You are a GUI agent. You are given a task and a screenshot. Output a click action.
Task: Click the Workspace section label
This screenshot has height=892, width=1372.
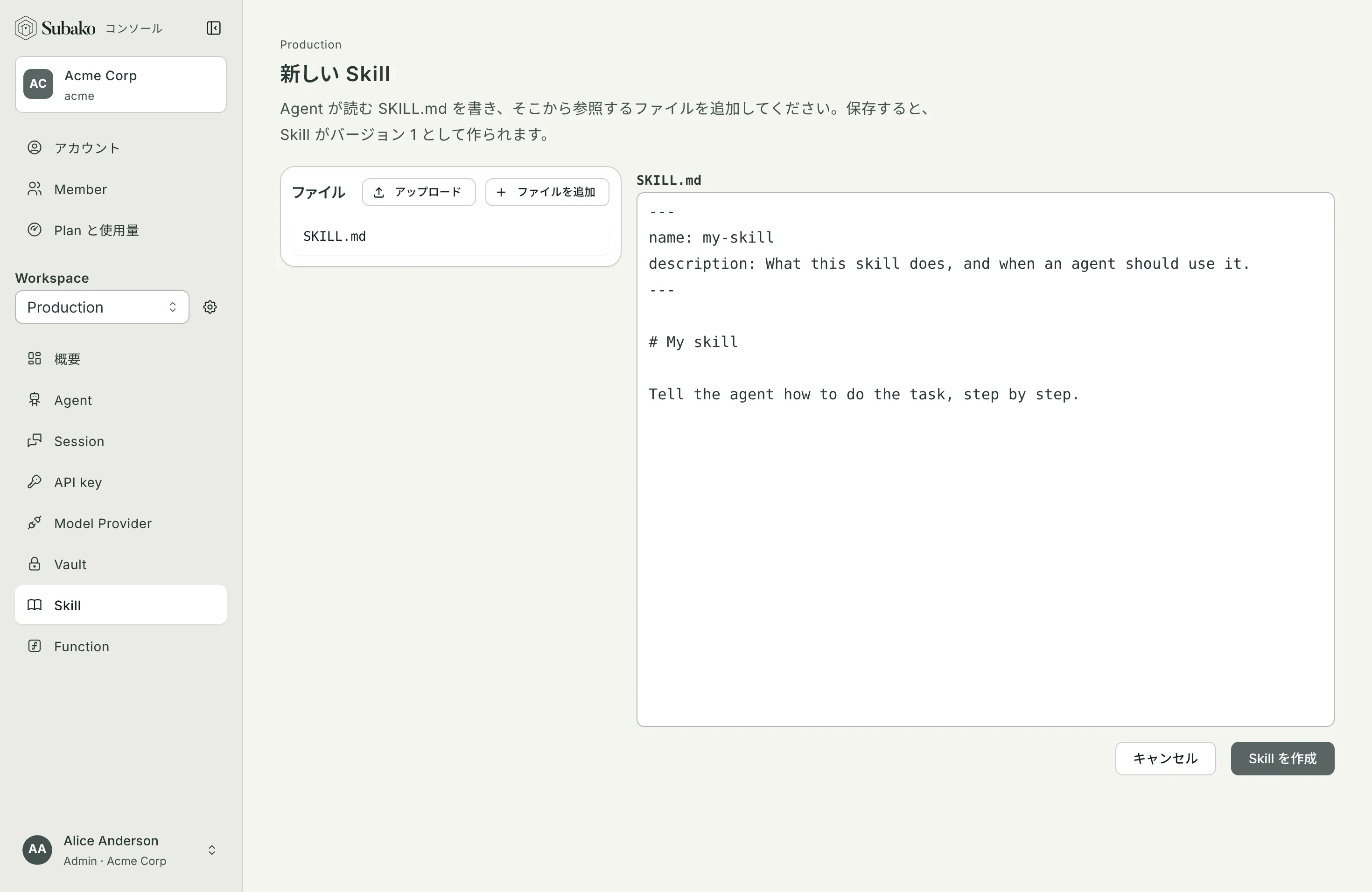click(52, 278)
